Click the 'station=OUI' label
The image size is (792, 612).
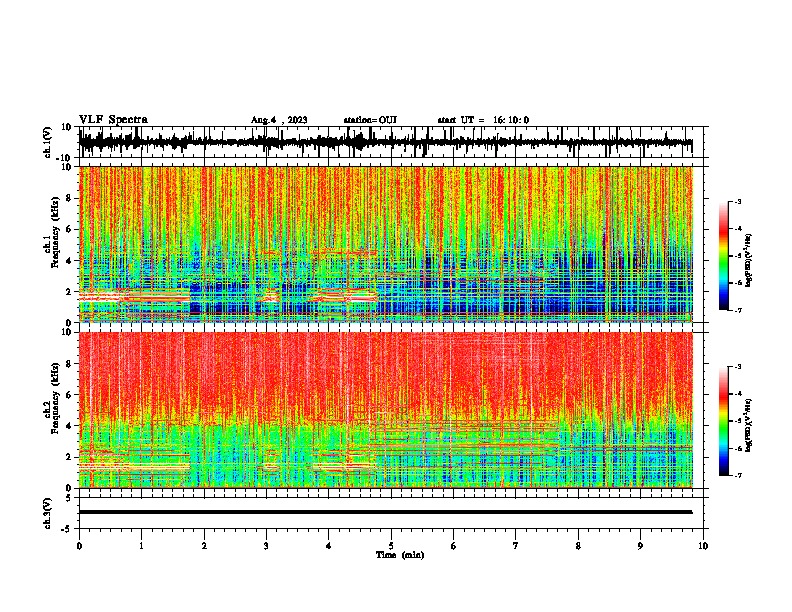pos(370,120)
